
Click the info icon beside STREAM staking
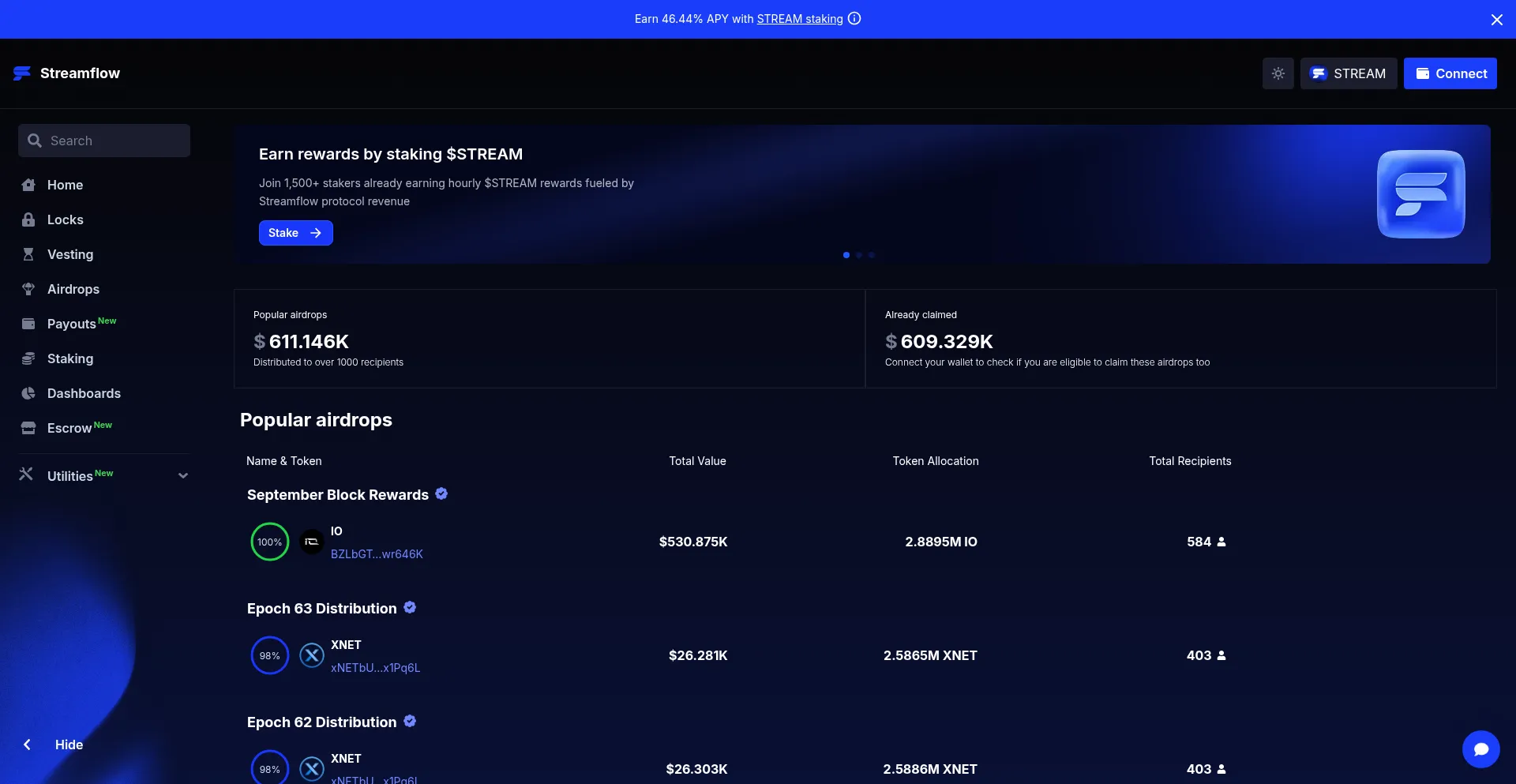854,19
